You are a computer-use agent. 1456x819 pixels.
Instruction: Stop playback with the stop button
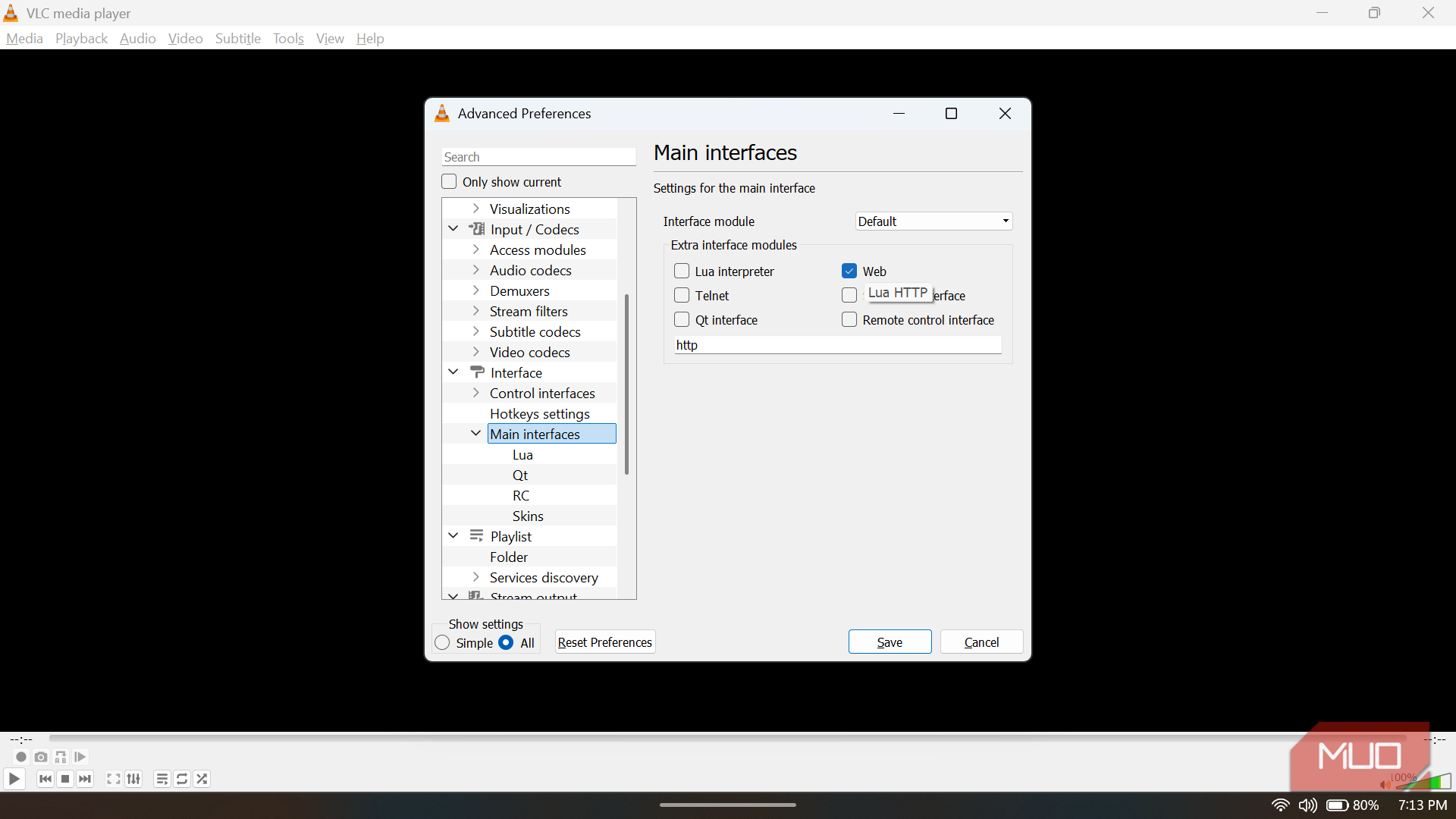(65, 779)
